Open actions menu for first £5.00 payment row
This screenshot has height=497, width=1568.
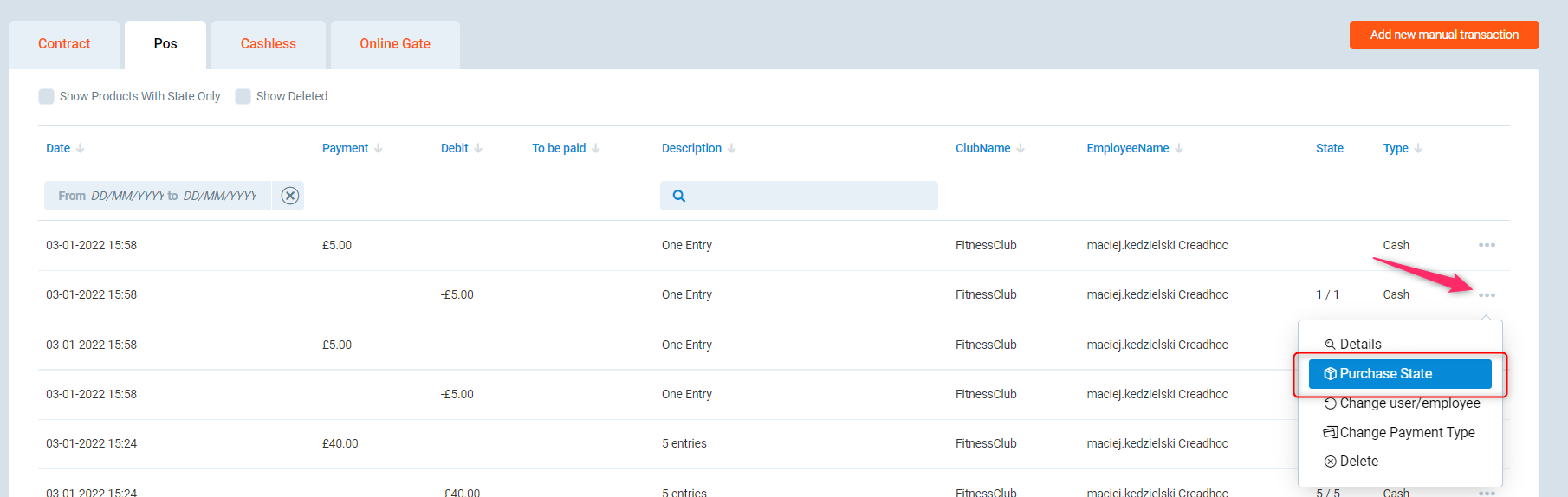click(x=1487, y=245)
